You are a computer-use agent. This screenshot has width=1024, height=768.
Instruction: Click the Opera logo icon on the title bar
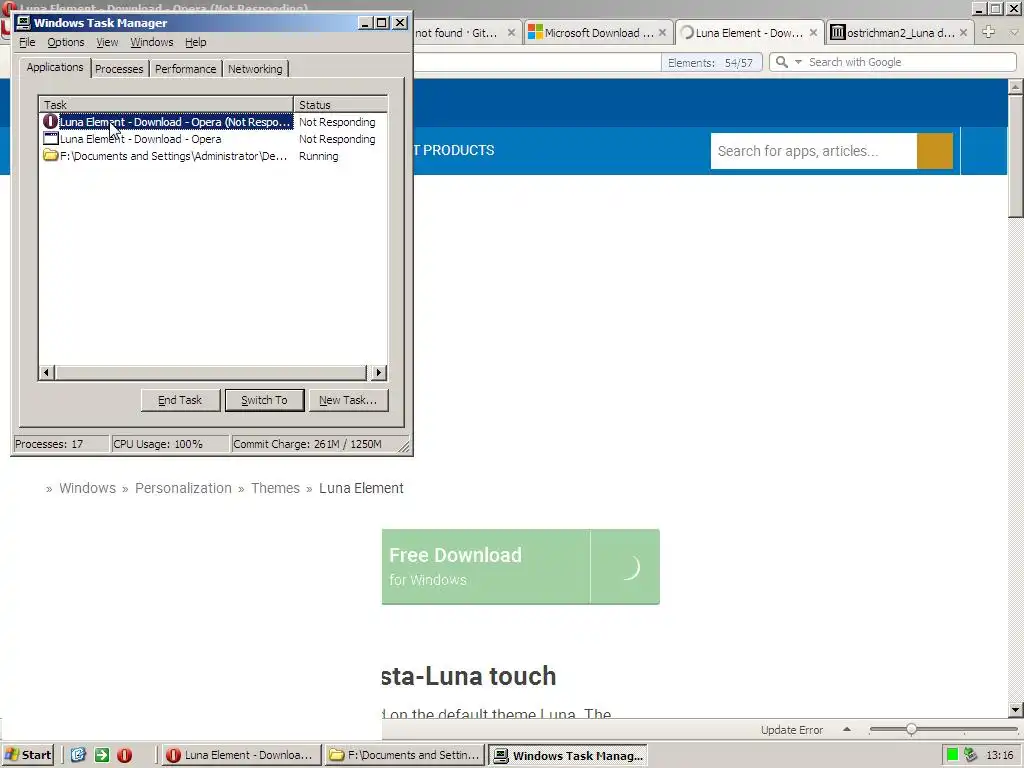click(8, 8)
